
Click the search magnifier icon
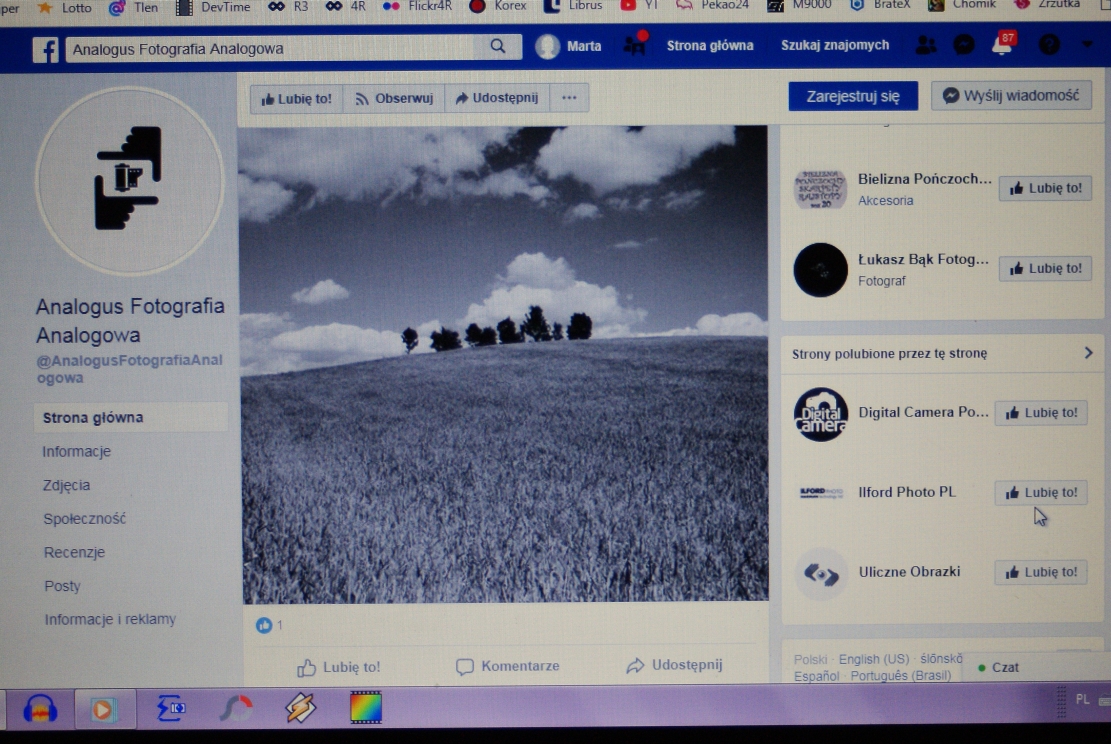pos(497,47)
